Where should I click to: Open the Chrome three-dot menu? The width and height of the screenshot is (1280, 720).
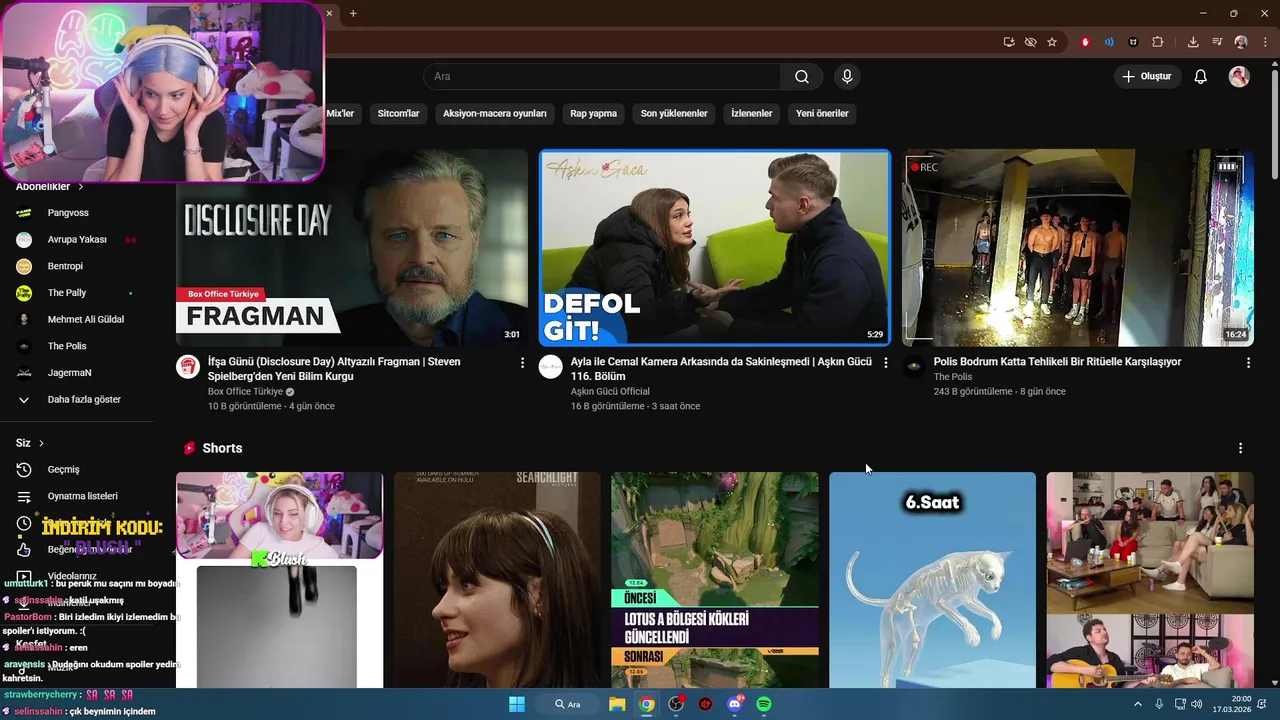tap(1264, 42)
